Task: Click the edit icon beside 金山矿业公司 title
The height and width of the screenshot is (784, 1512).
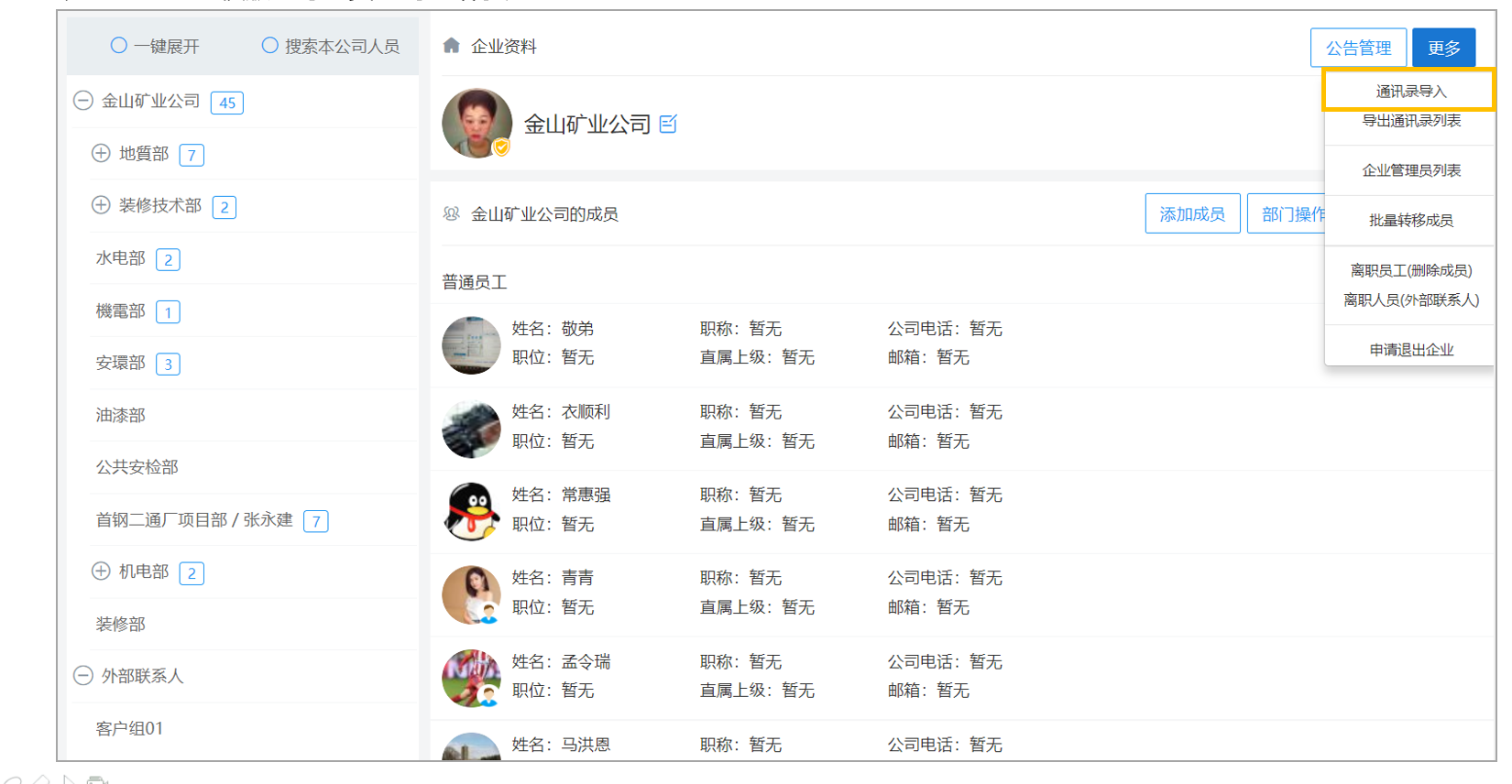Action: [668, 124]
